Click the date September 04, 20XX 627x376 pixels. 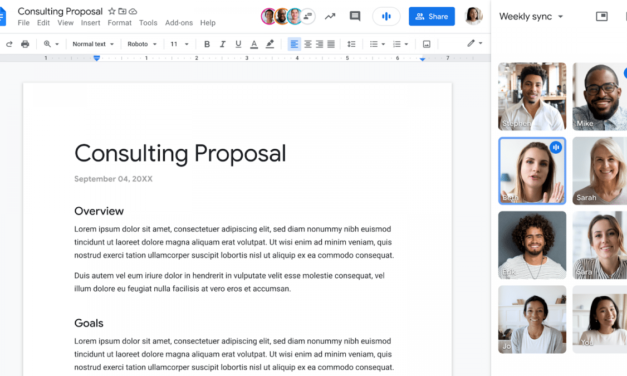pyautogui.click(x=113, y=179)
